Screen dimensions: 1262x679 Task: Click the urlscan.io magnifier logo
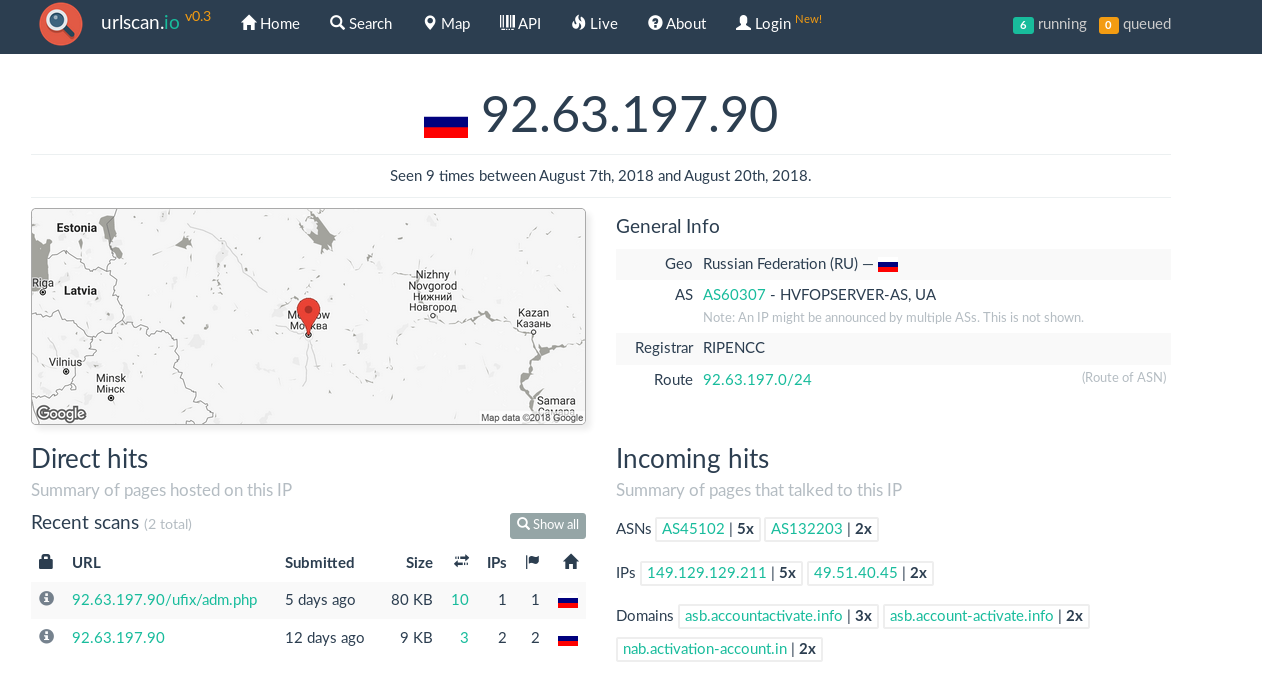pos(61,24)
